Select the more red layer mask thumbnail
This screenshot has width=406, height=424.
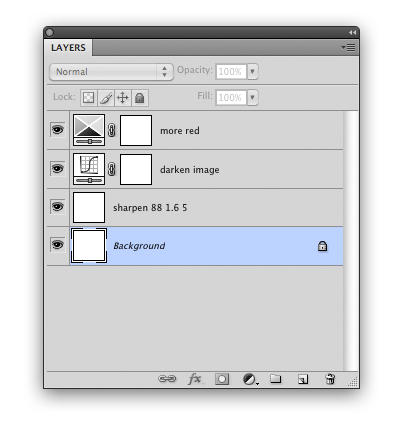[136, 130]
